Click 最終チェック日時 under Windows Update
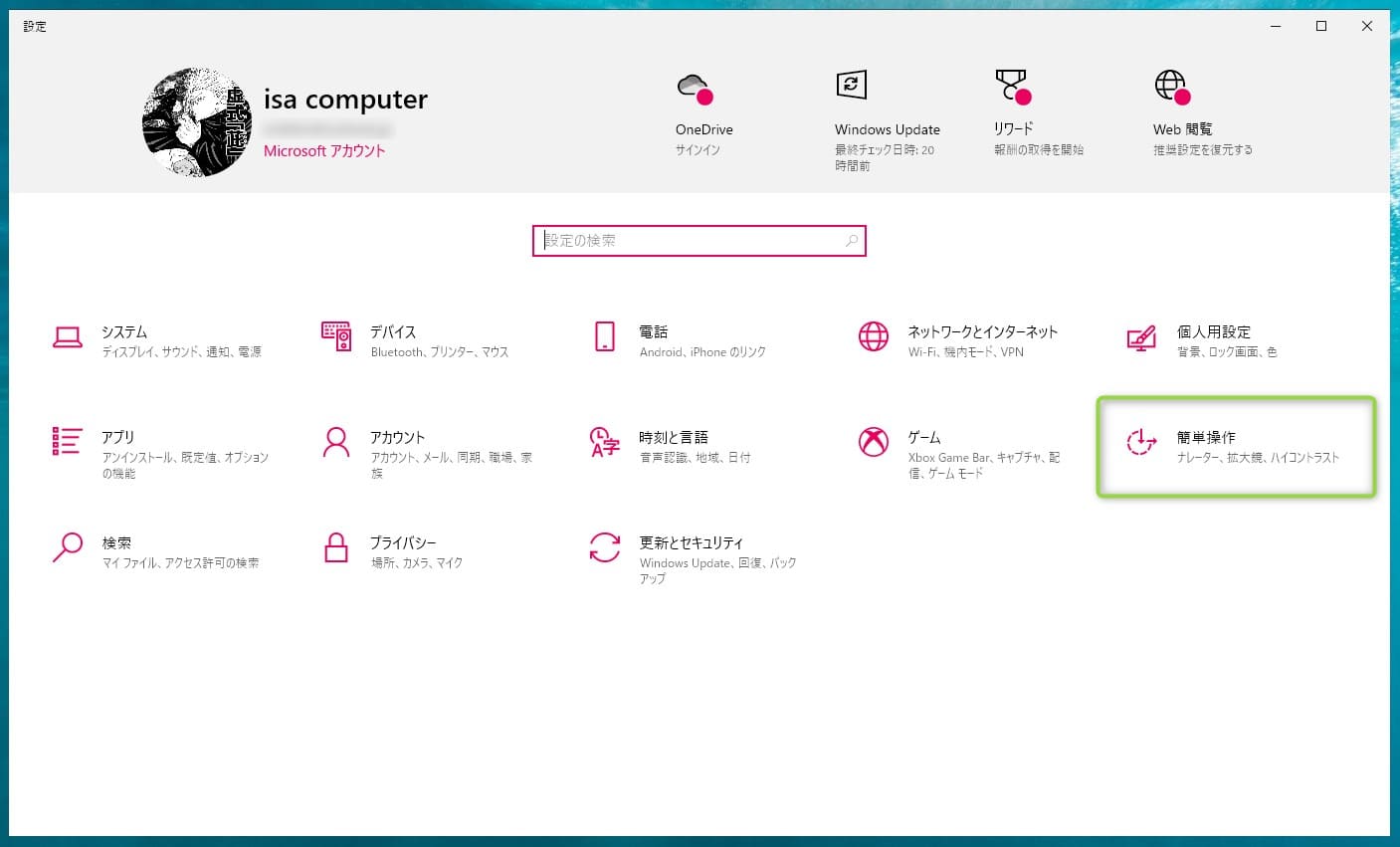Screen dimensions: 1400x847 (x=885, y=158)
